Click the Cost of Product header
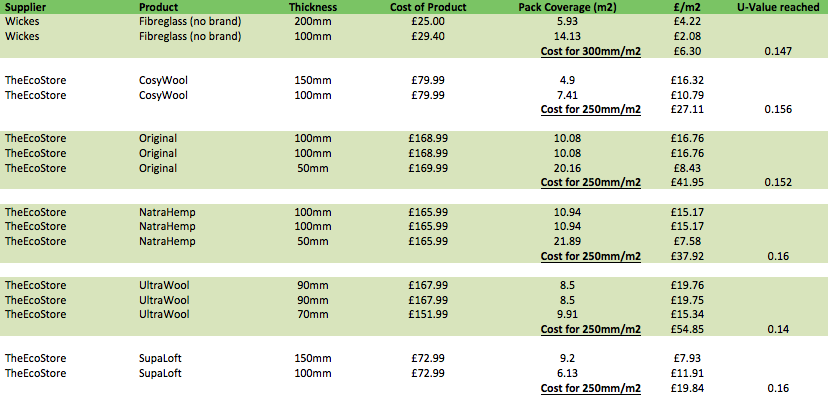828x397 pixels. coord(428,7)
